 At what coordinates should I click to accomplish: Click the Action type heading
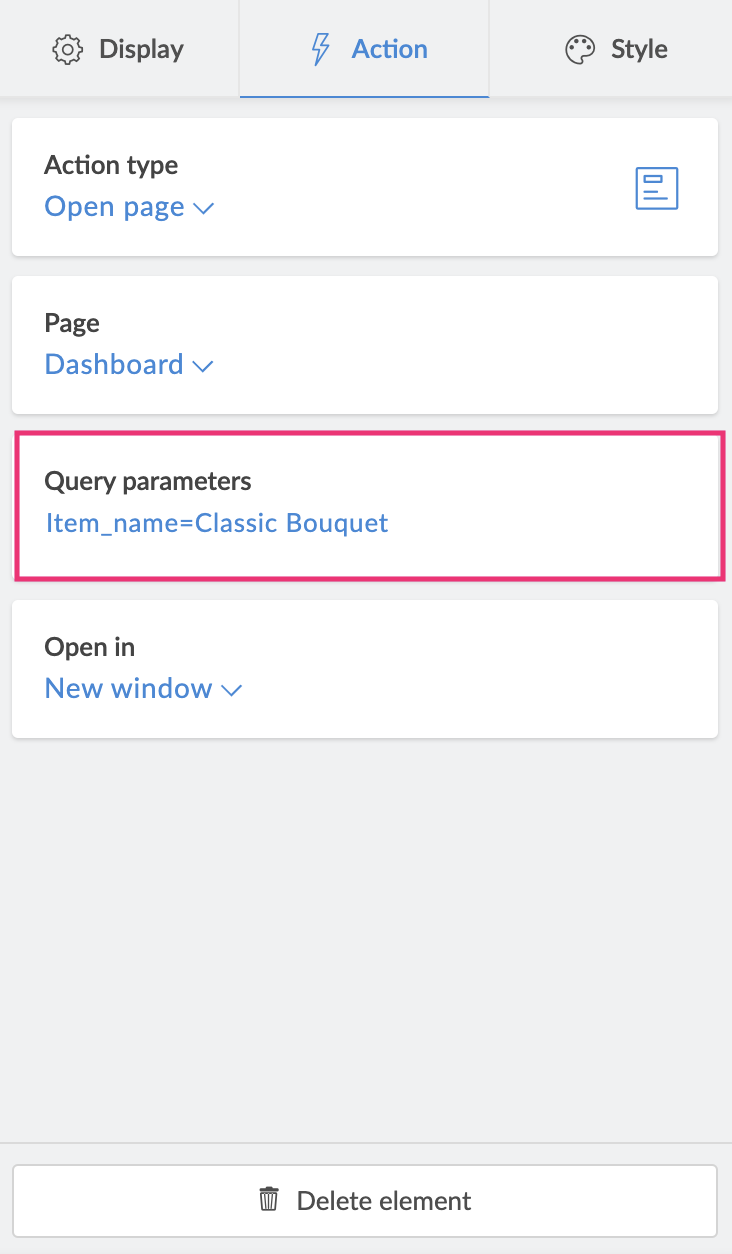point(111,165)
